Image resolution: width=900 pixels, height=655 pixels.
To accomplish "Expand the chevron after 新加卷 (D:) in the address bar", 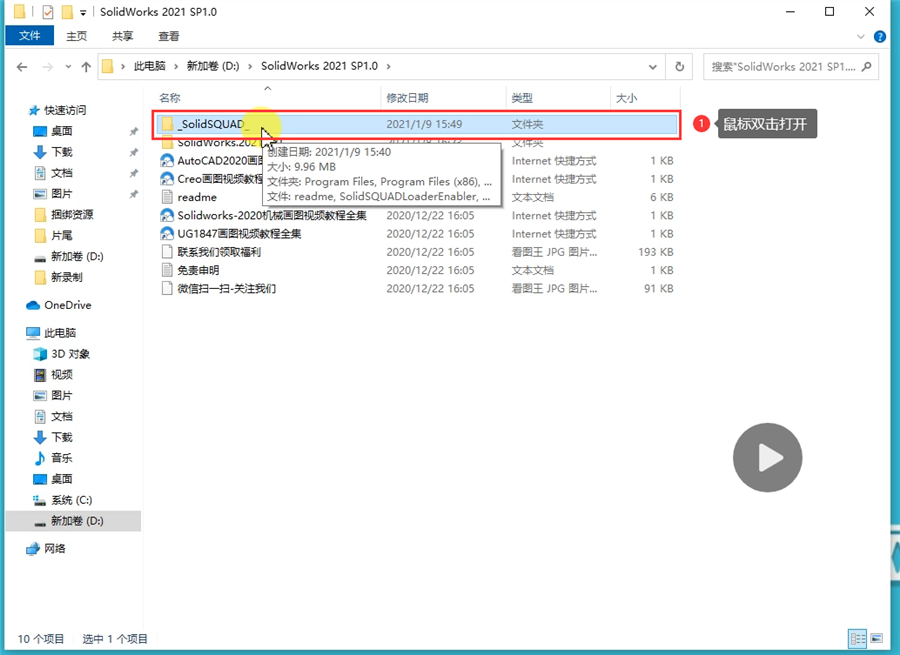I will (x=250, y=67).
